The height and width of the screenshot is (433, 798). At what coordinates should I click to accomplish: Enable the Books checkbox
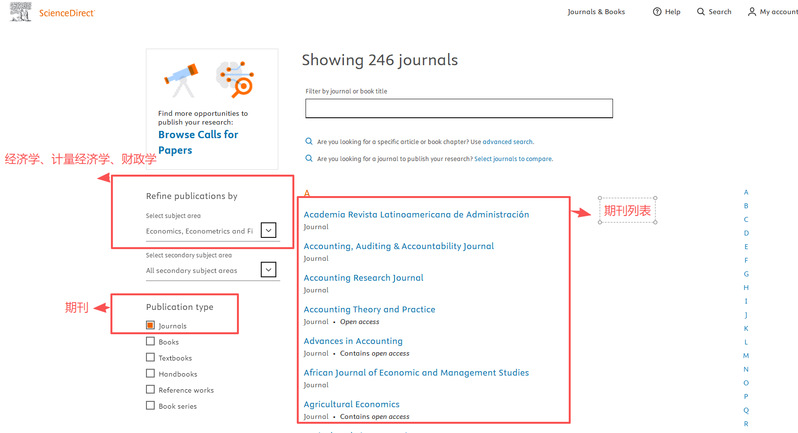150,342
